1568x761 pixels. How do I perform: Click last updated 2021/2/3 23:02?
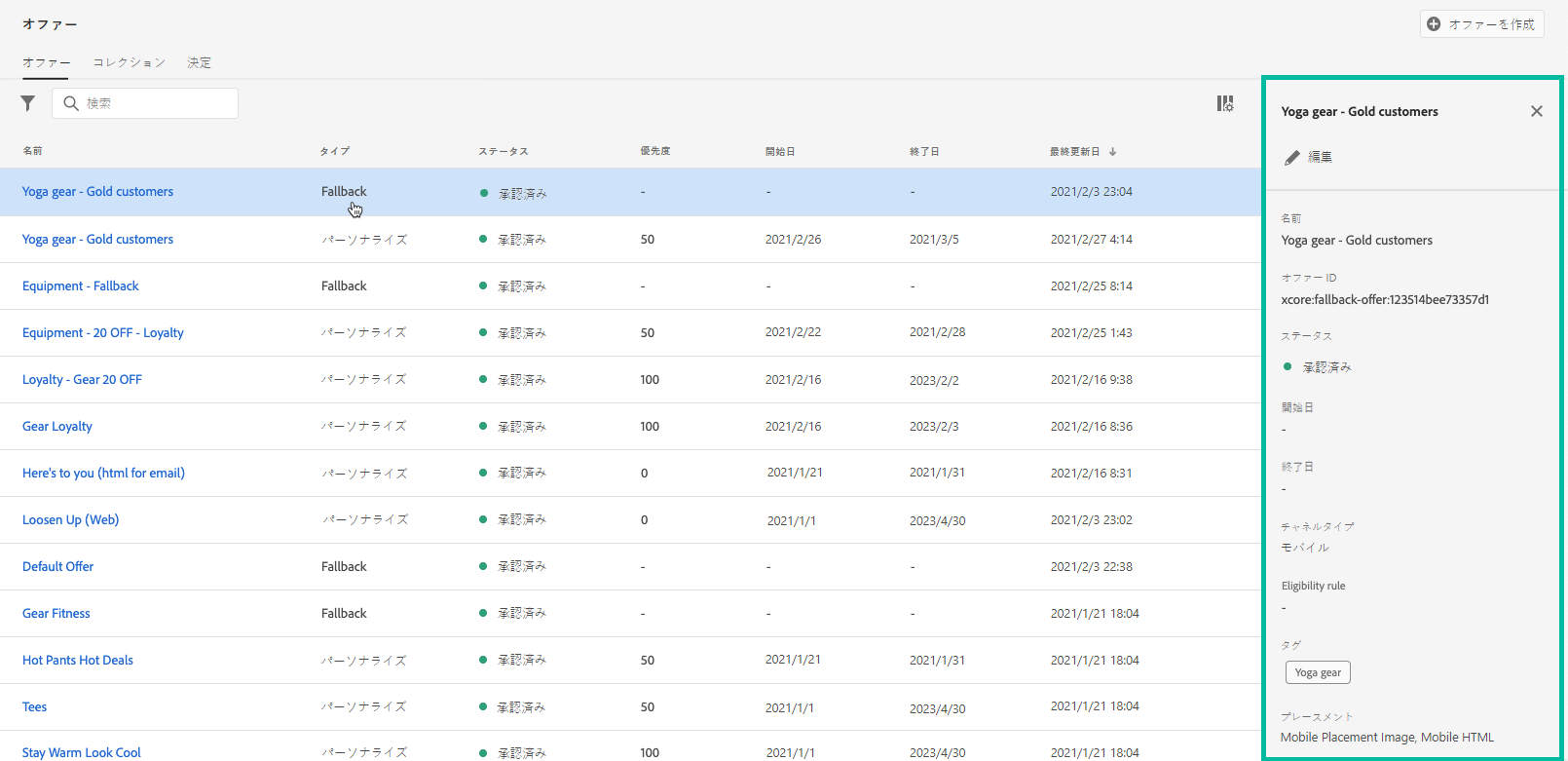point(1091,520)
